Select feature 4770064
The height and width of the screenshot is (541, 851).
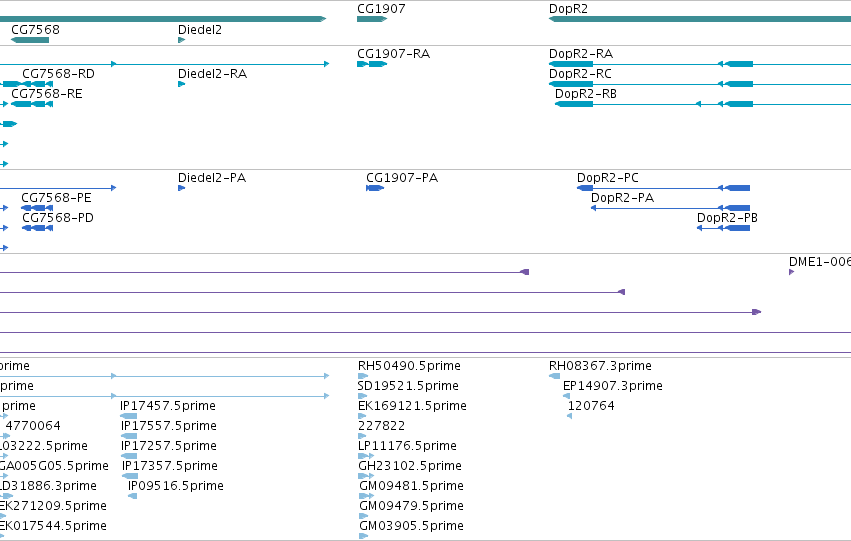[x=33, y=426]
